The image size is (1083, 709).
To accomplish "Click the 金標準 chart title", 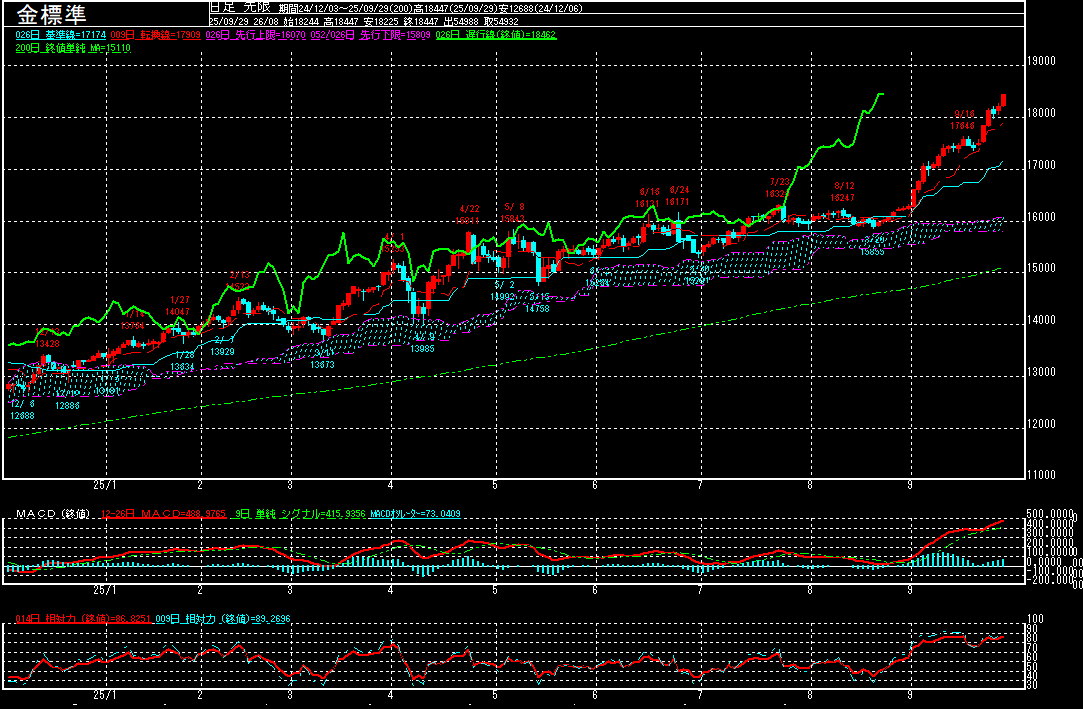I will point(51,14).
